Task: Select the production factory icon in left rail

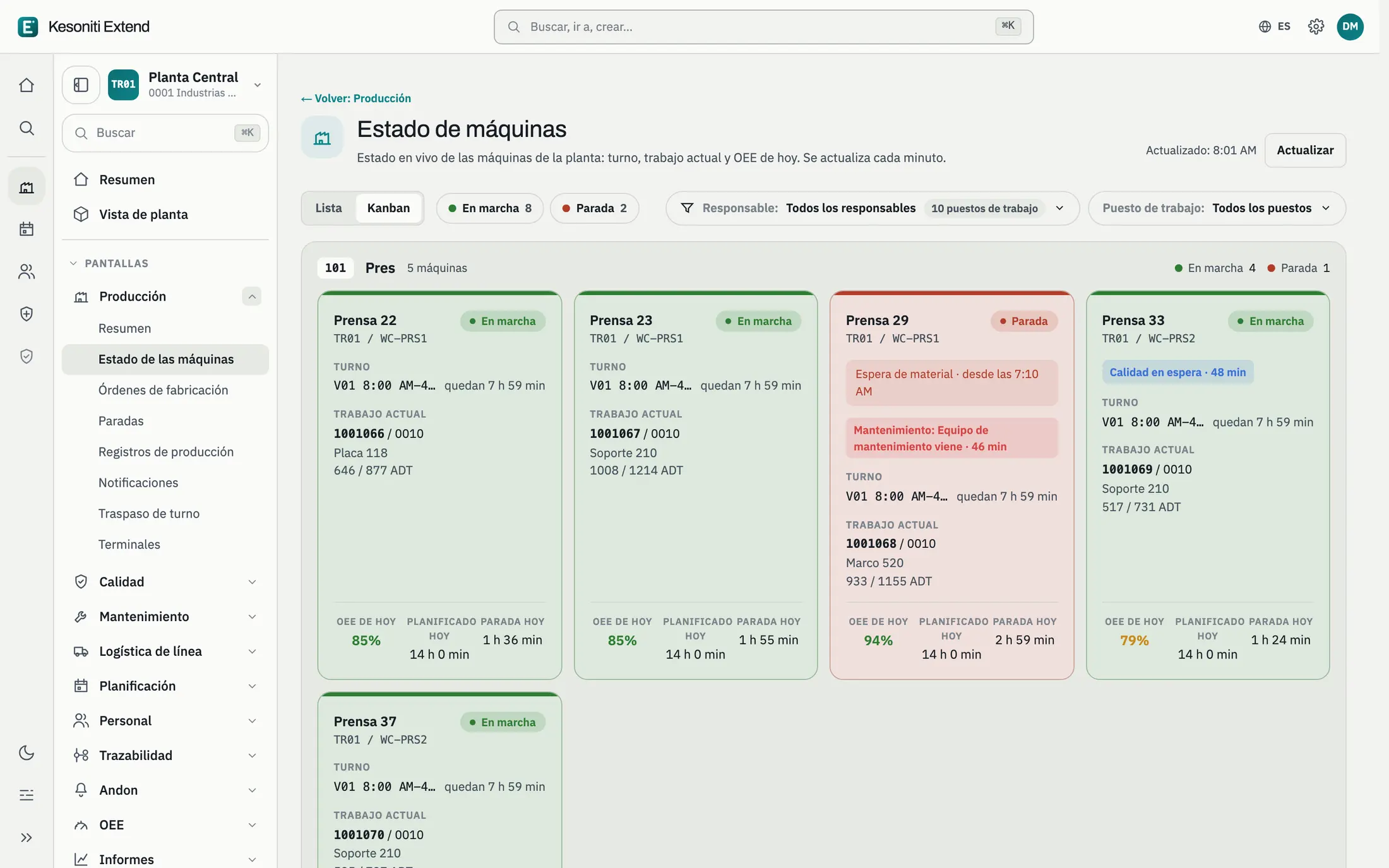Action: click(27, 187)
